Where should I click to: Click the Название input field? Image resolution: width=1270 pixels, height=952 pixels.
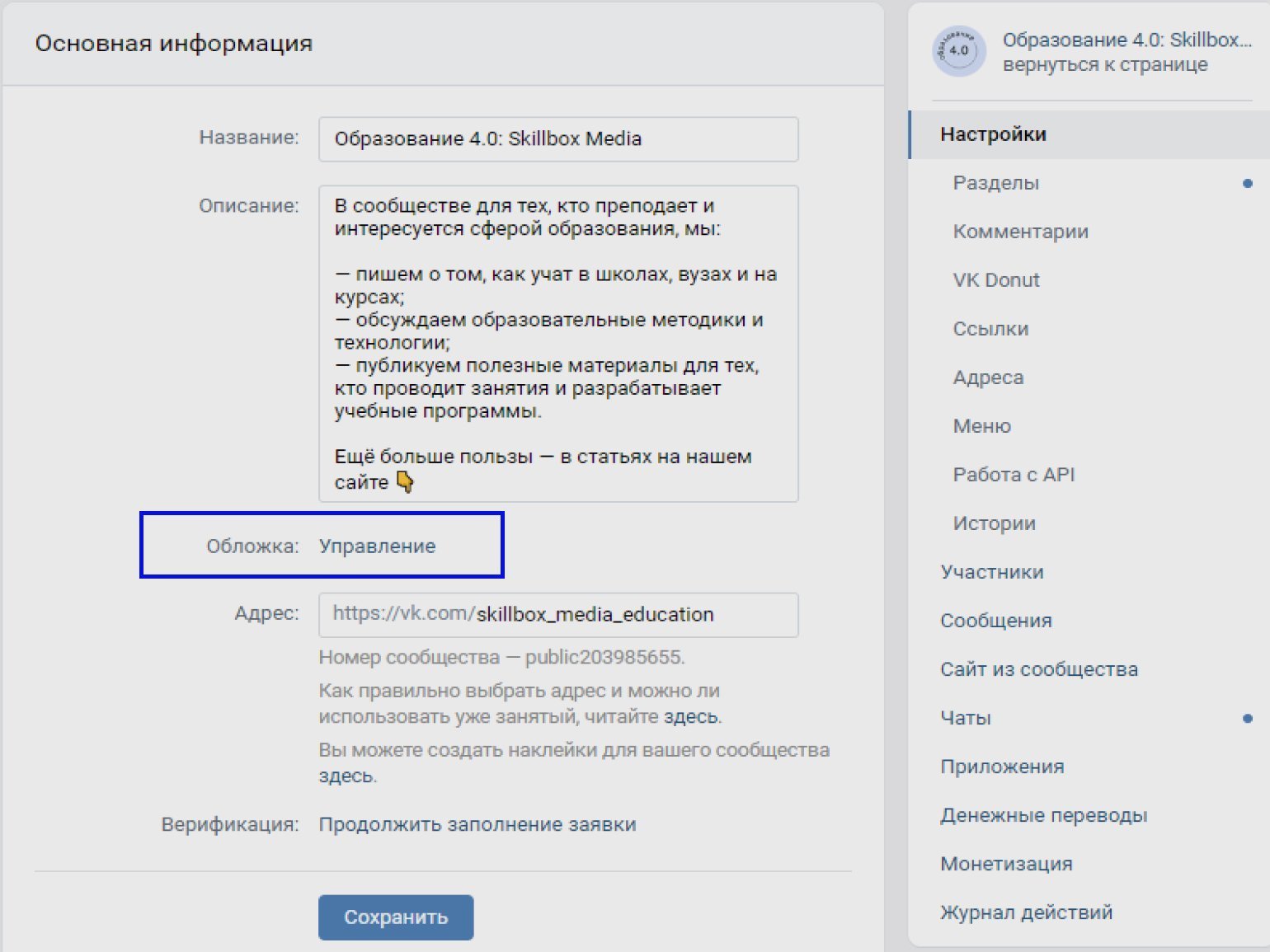pos(558,138)
